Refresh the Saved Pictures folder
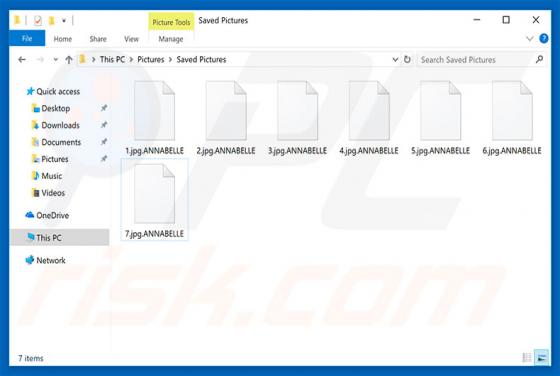This screenshot has width=560, height=376. [x=407, y=59]
